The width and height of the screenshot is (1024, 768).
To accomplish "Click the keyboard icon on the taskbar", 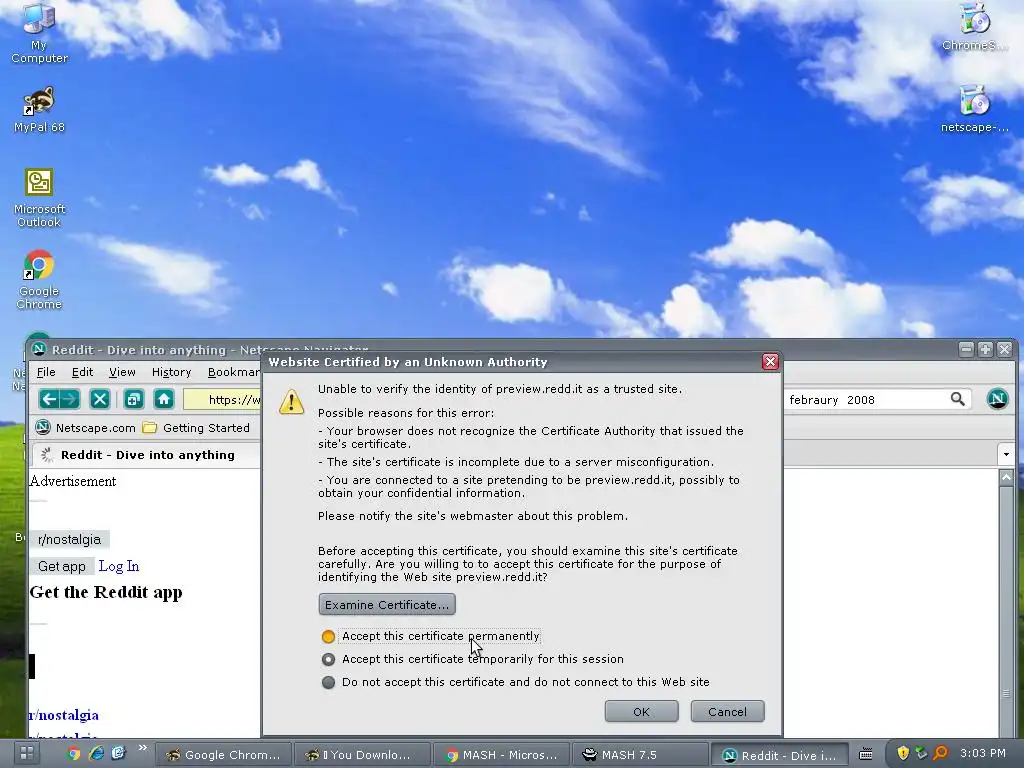I will 865,754.
